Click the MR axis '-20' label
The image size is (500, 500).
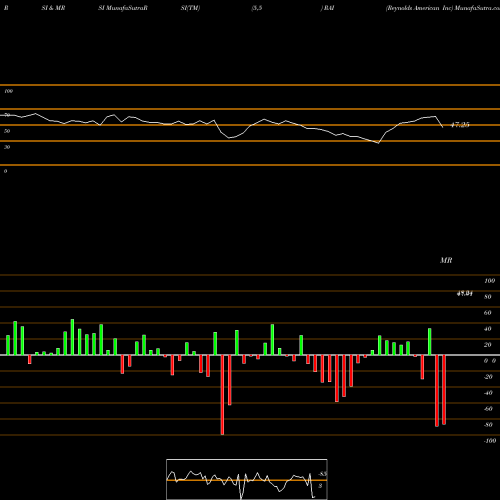[x=488, y=377]
